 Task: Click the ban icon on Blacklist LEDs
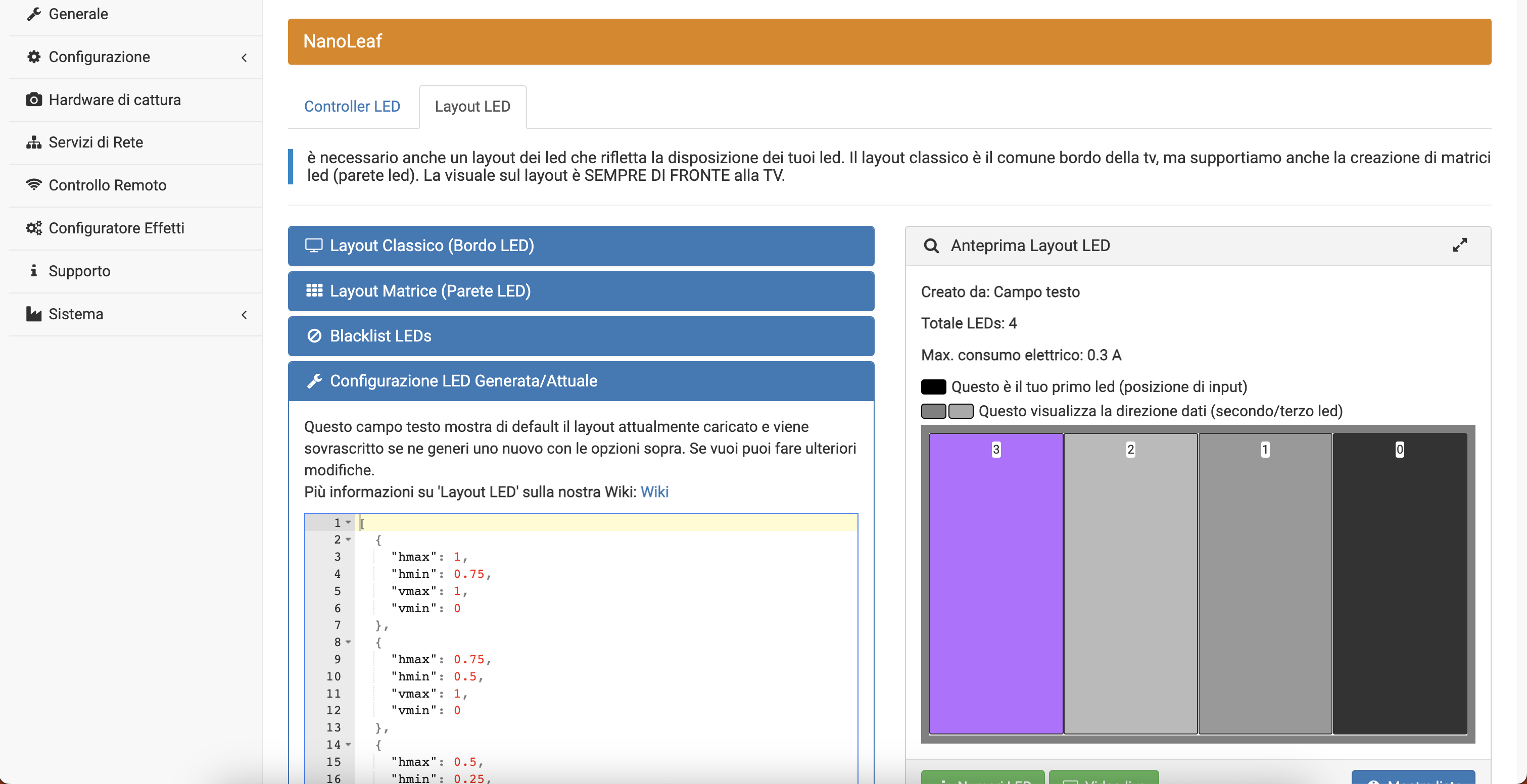pyautogui.click(x=314, y=336)
